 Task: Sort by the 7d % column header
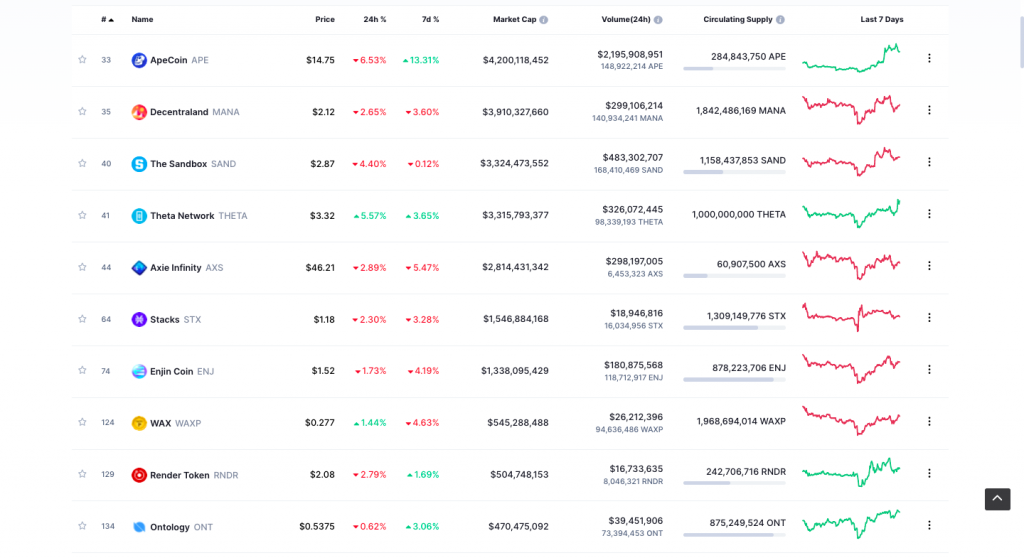(430, 20)
